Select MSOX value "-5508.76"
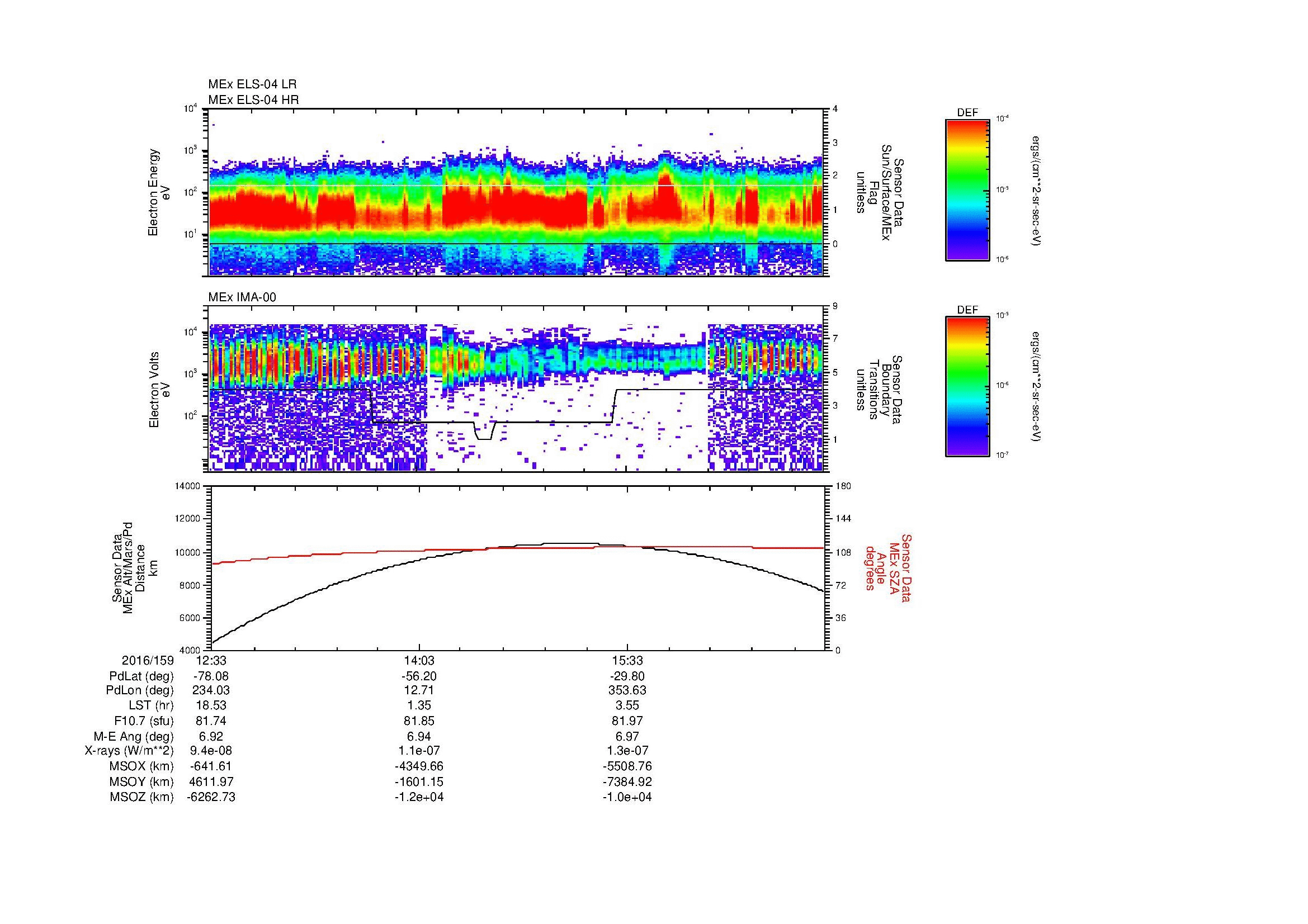This screenshot has height=924, width=1308. (x=627, y=766)
